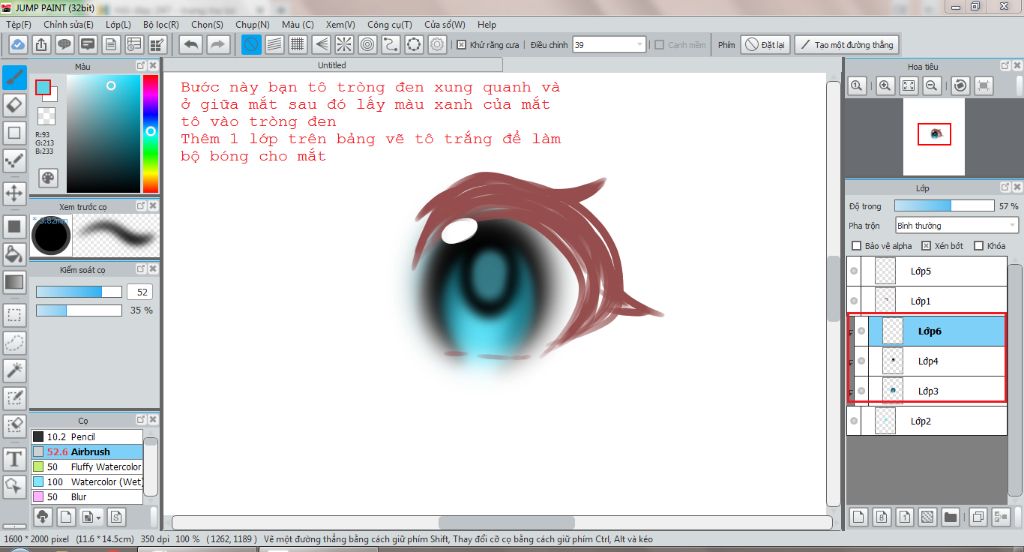Add a new layer at the Lớp panel bottom
This screenshot has height=552, width=1024.
[858, 517]
